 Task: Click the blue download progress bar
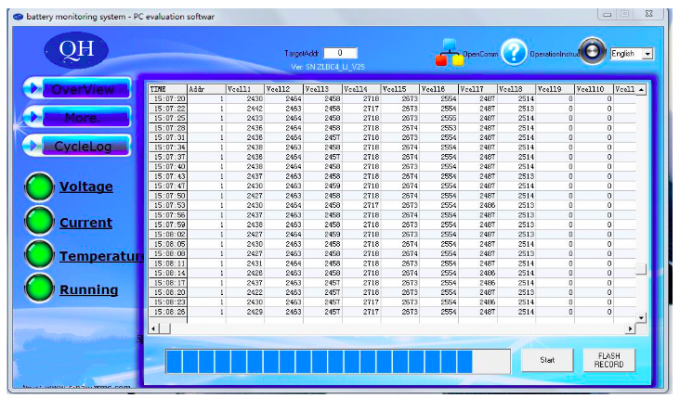tap(338, 361)
